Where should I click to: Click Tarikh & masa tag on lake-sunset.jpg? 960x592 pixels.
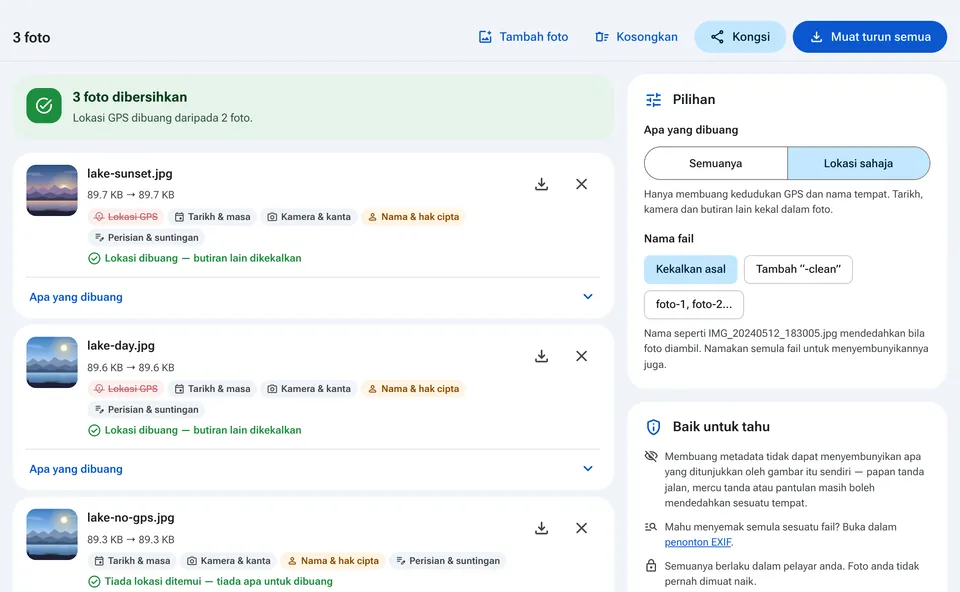click(212, 217)
